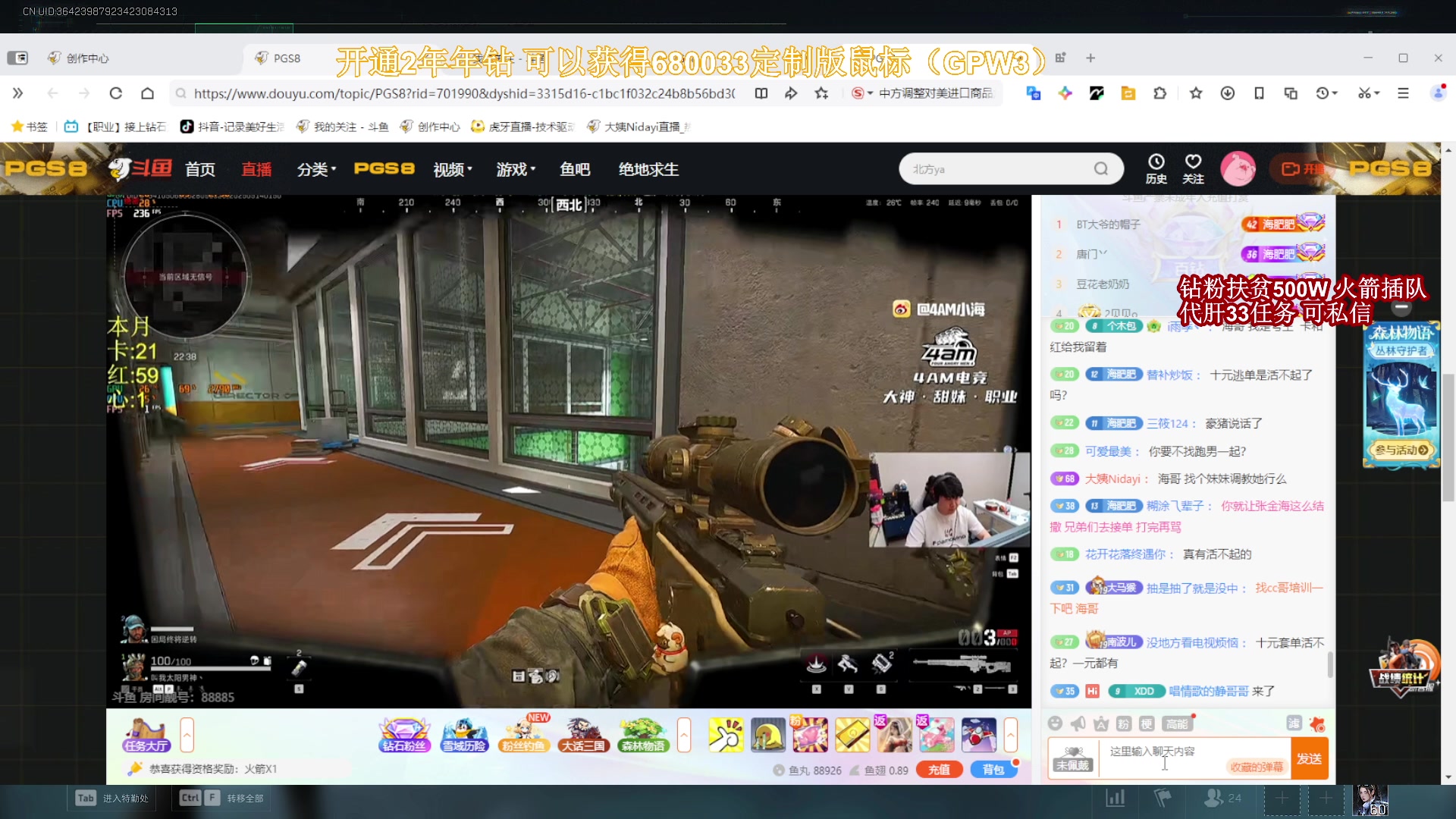The height and width of the screenshot is (819, 1456).
Task: Click the share arrow icon in address bar
Action: [791, 93]
